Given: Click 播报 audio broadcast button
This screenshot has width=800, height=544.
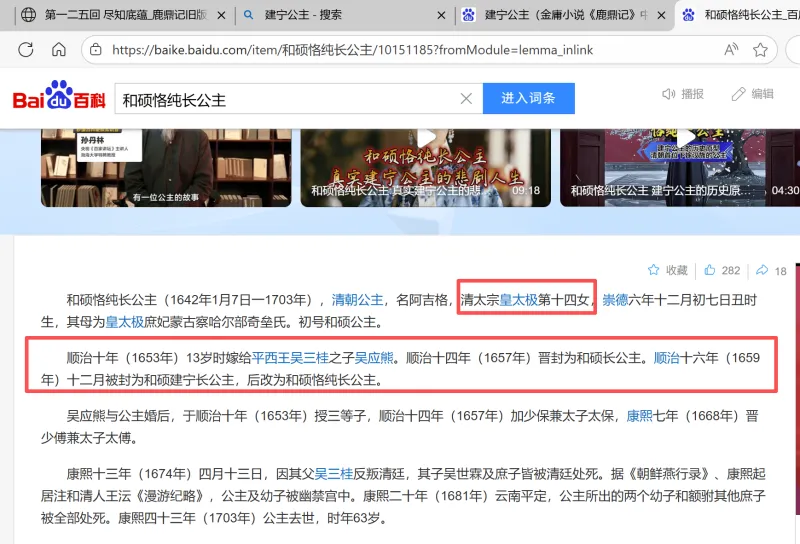Looking at the screenshot, I should pyautogui.click(x=682, y=94).
